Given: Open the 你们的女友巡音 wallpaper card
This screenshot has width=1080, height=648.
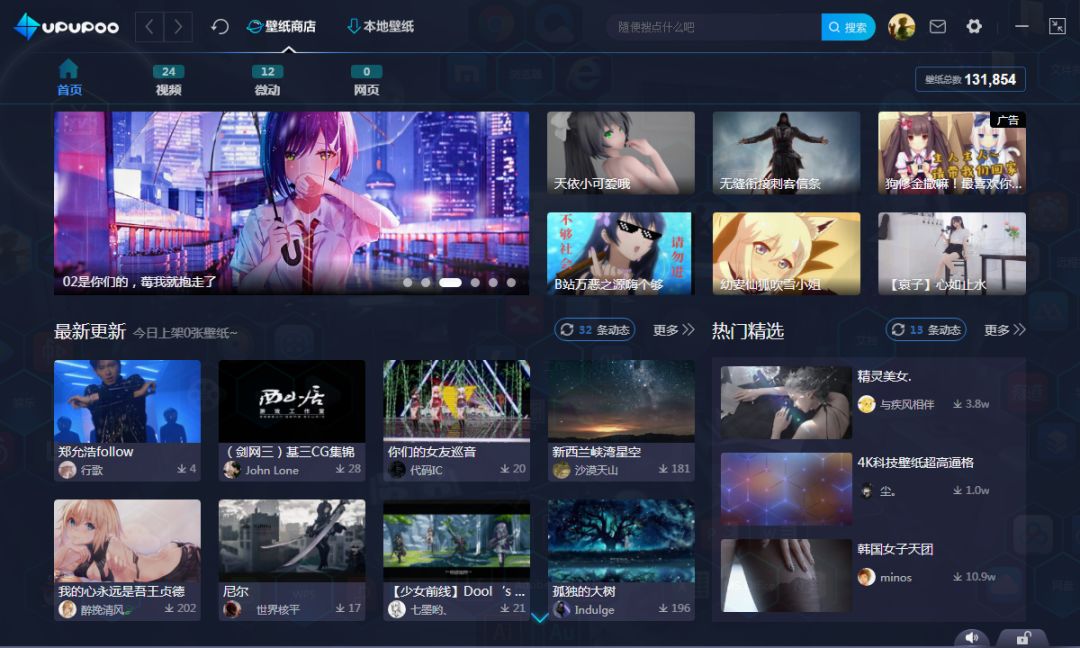Looking at the screenshot, I should coord(457,420).
